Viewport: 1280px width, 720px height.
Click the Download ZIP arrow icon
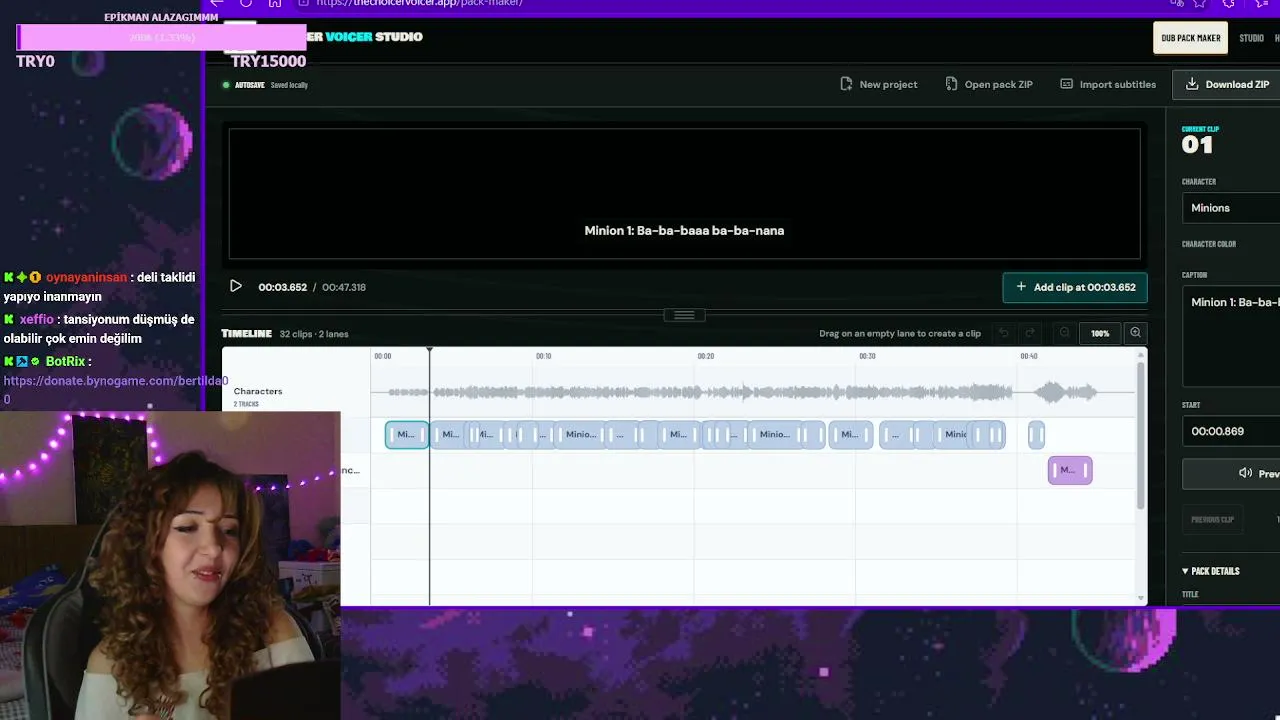click(1192, 84)
